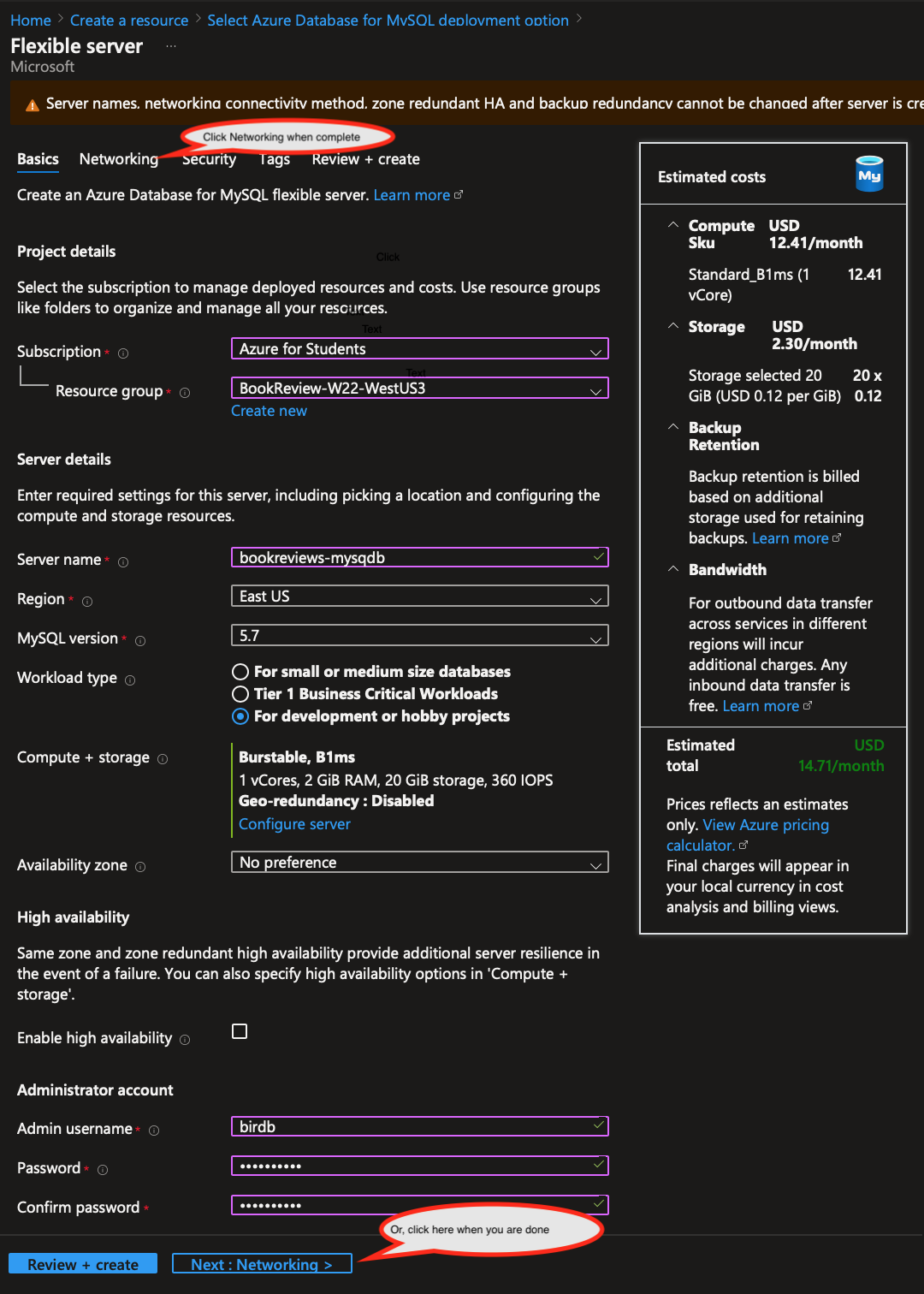Click the info icon next to Password
Viewport: 924px width, 1294px height.
click(103, 1170)
